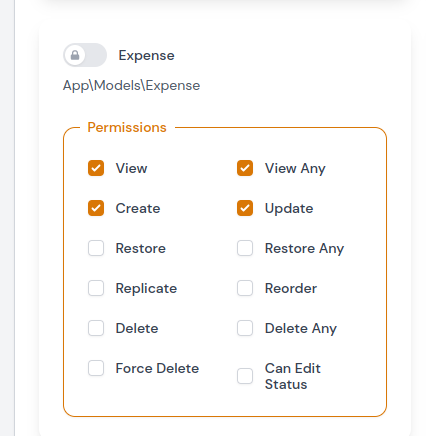Click the "Replicate" label text

click(146, 289)
